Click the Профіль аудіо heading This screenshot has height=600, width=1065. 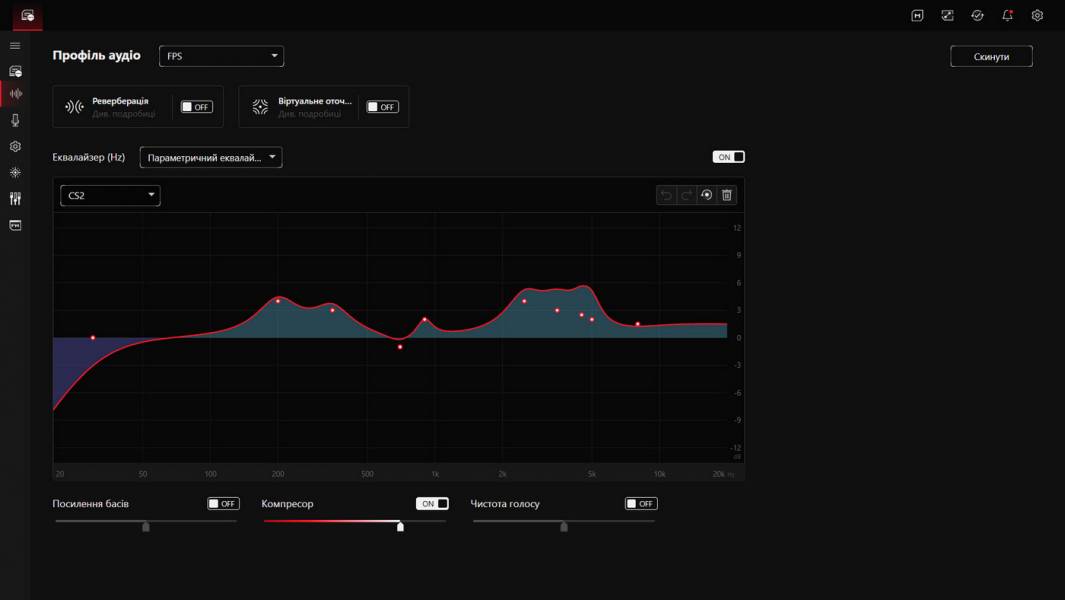[x=96, y=56]
